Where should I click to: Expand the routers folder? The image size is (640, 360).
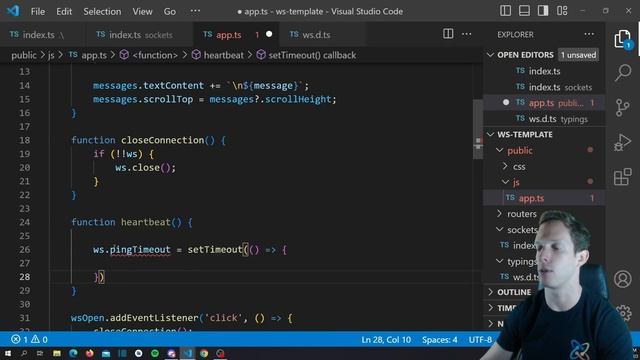(500, 213)
